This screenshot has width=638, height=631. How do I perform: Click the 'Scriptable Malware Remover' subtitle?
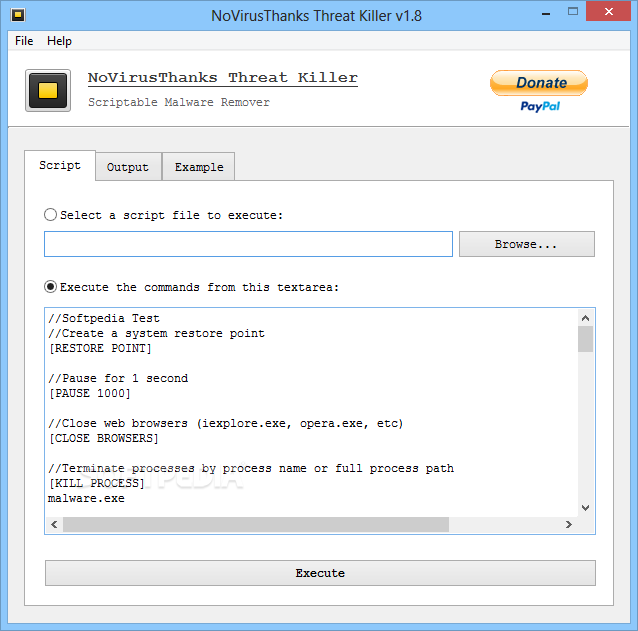[179, 102]
